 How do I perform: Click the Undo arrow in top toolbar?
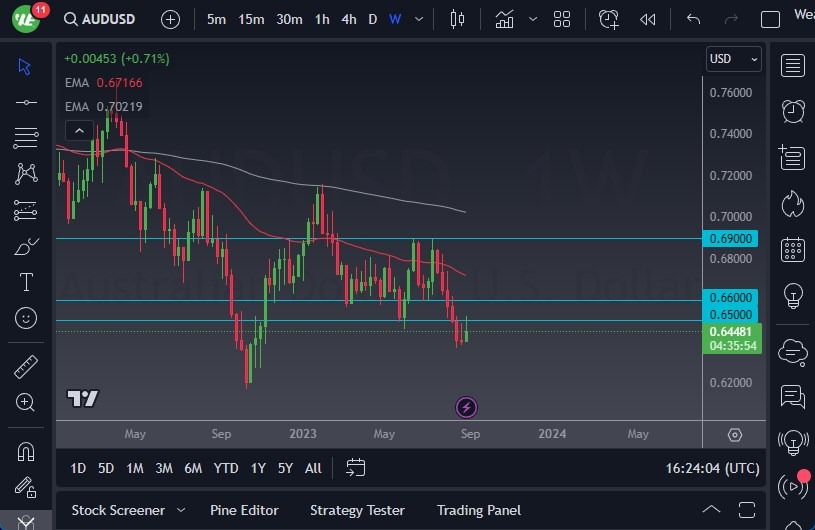pos(693,19)
